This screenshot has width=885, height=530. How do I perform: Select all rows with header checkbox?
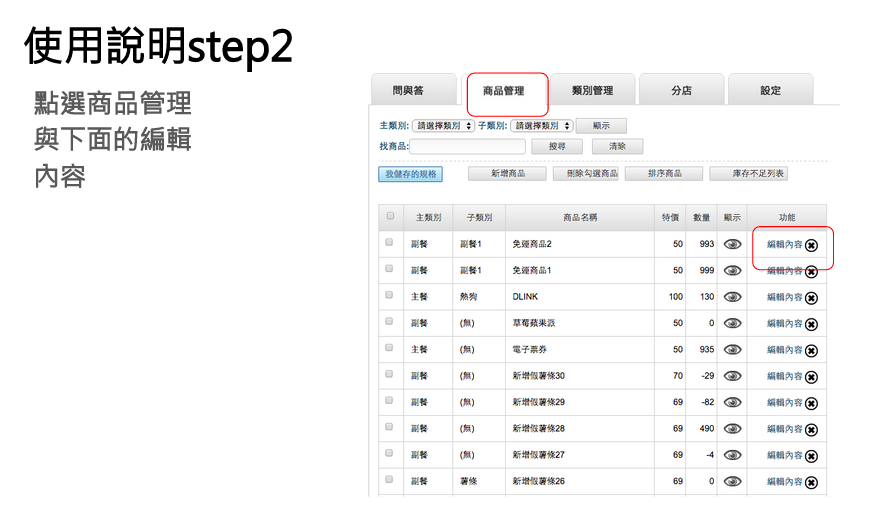[390, 216]
